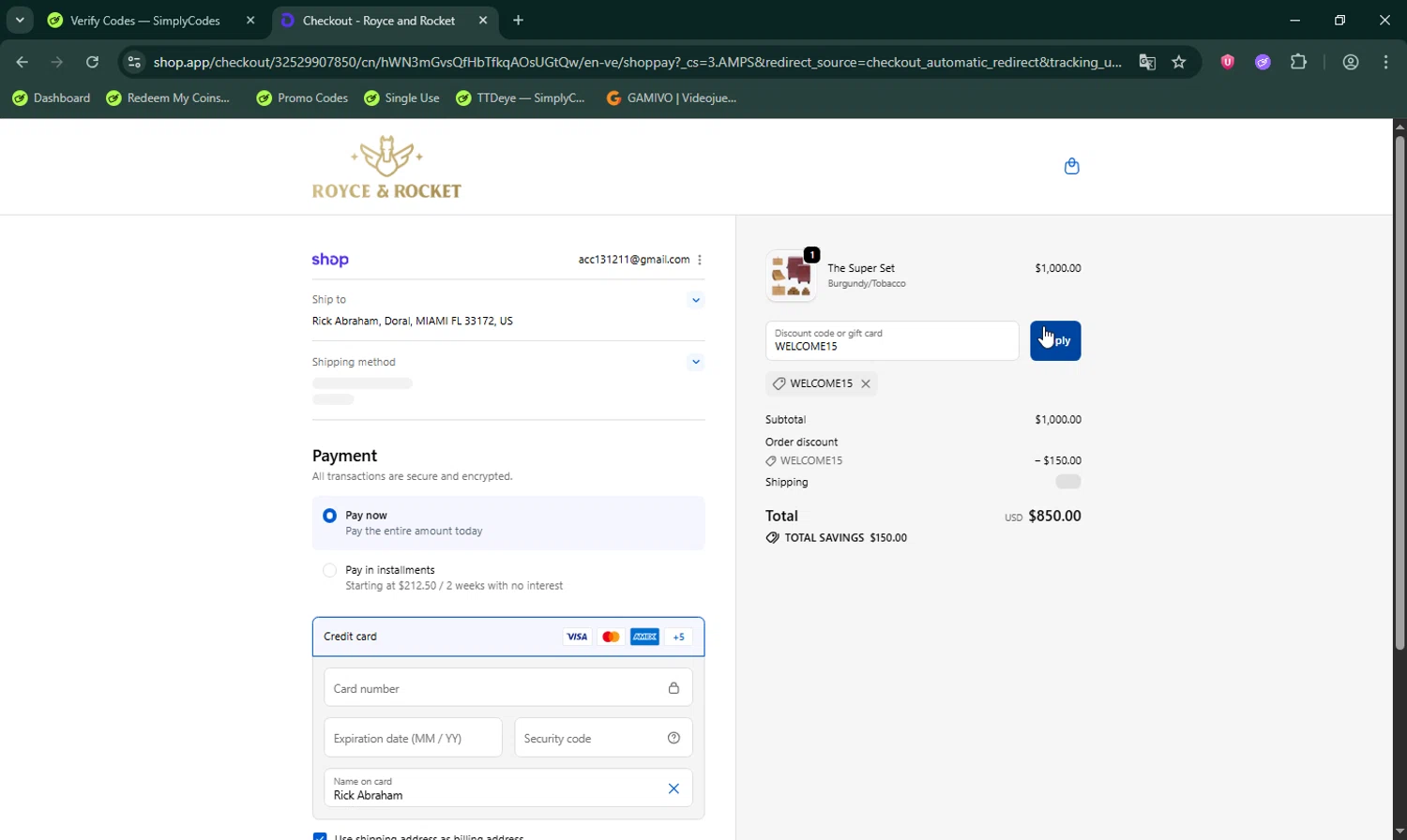
Task: Click the Name on card field
Action: click(x=508, y=788)
